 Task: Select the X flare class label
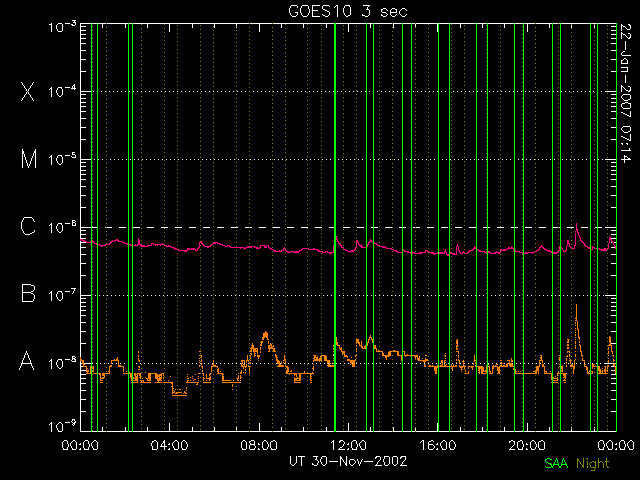point(27,91)
